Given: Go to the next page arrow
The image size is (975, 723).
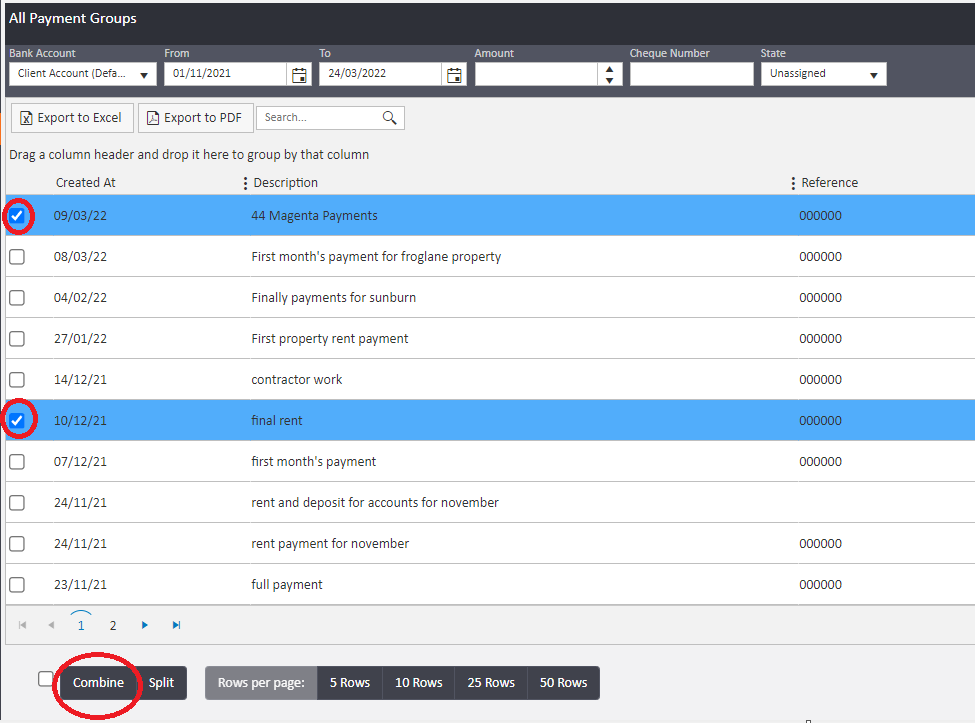Looking at the screenshot, I should [145, 625].
